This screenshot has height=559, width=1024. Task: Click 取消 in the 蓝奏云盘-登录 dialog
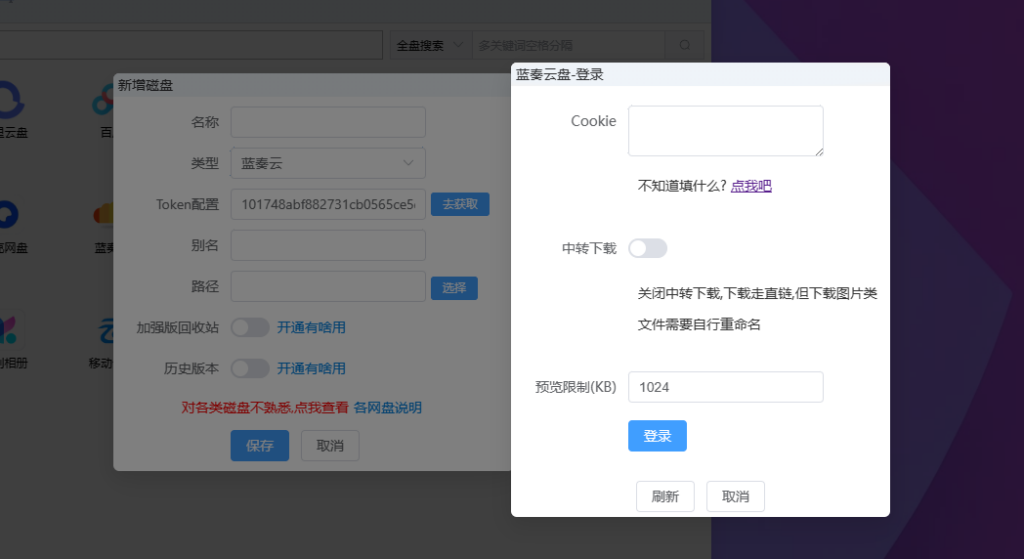coord(735,496)
